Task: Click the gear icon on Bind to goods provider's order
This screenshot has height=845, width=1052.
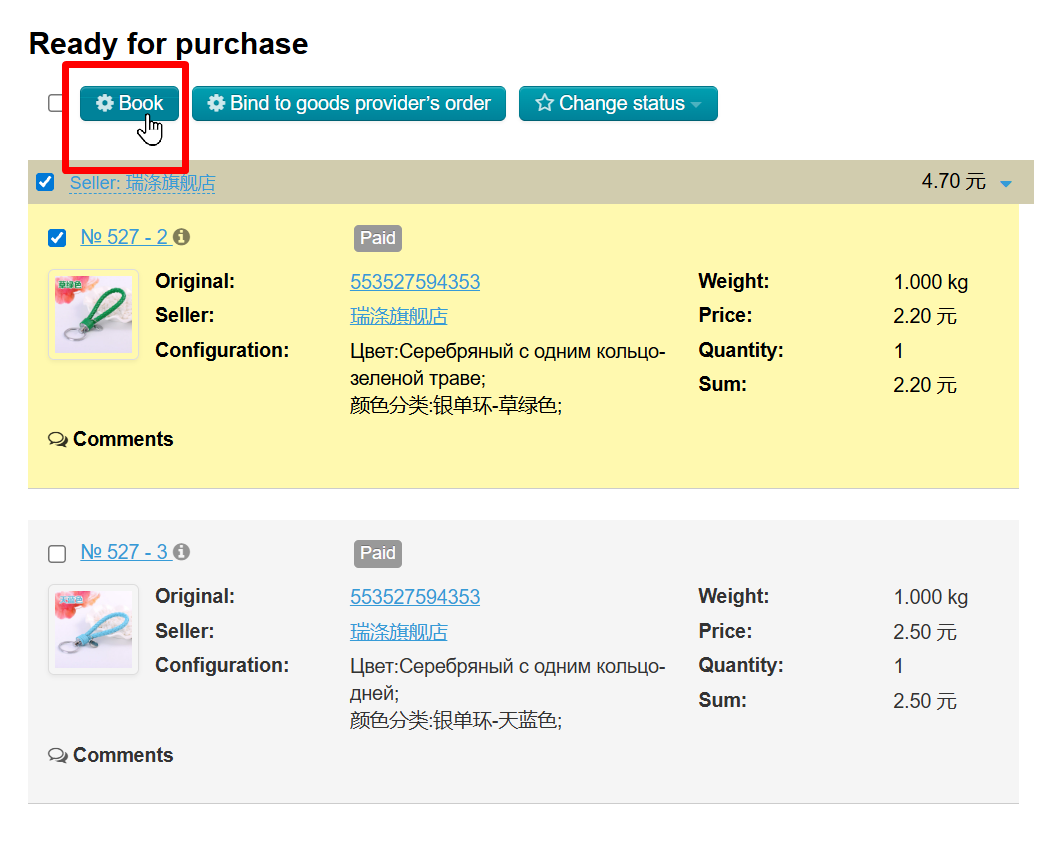Action: tap(216, 103)
